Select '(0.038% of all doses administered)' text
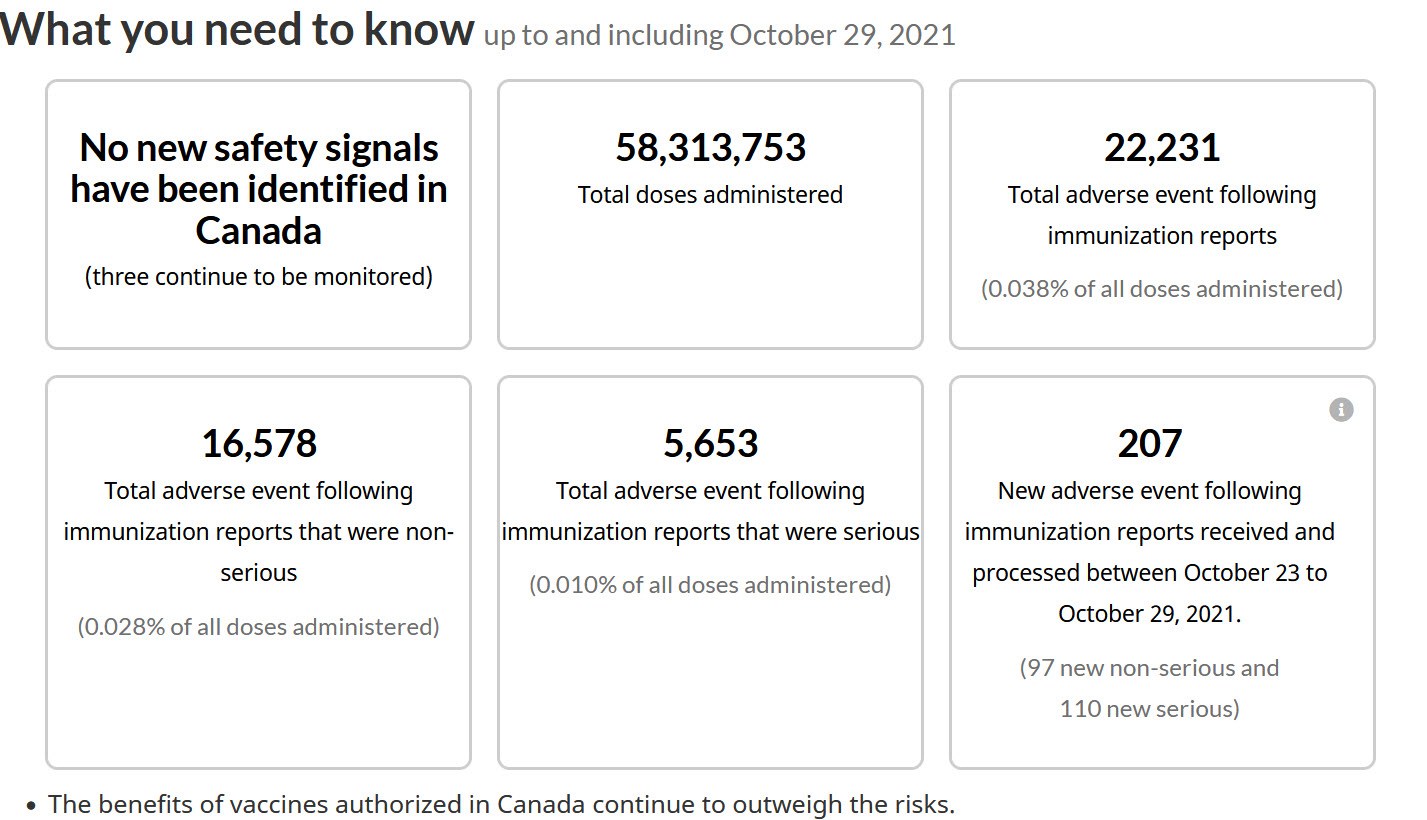 pyautogui.click(x=1162, y=289)
